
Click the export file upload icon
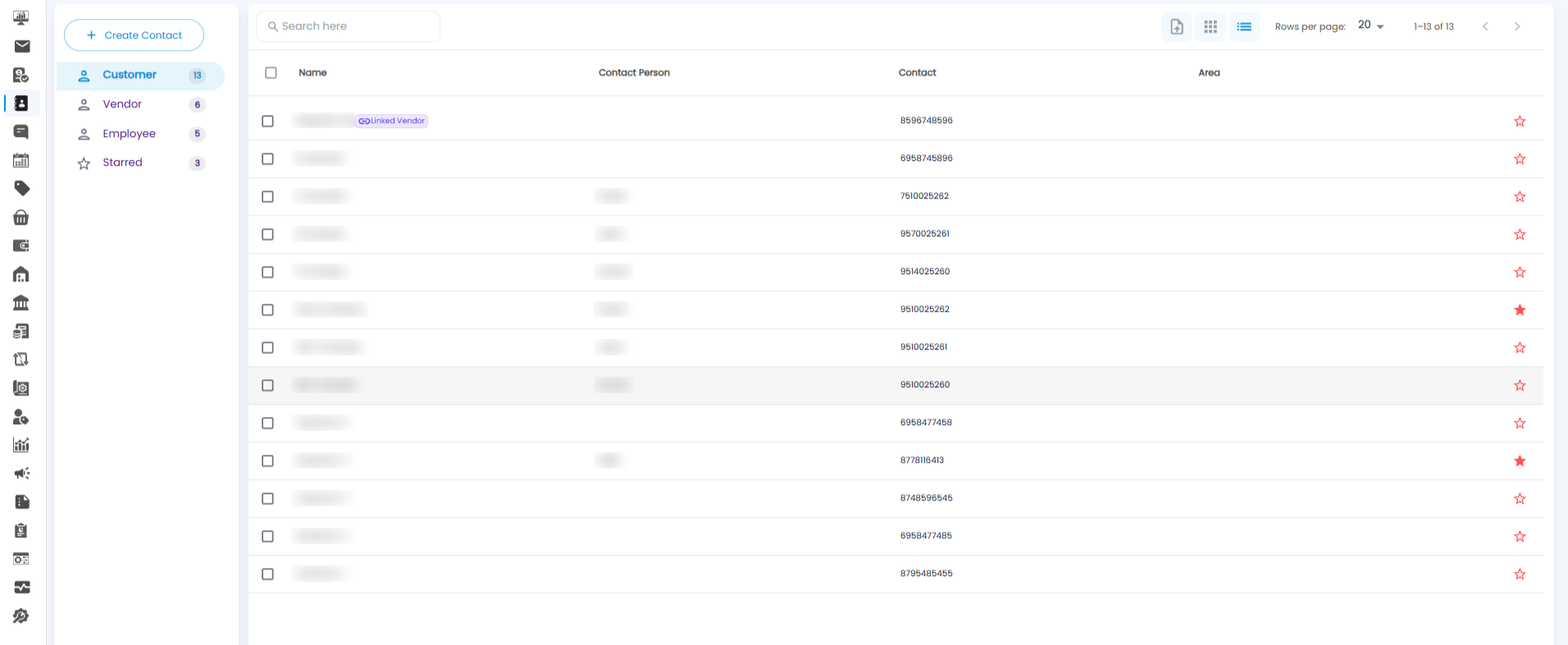[1177, 27]
